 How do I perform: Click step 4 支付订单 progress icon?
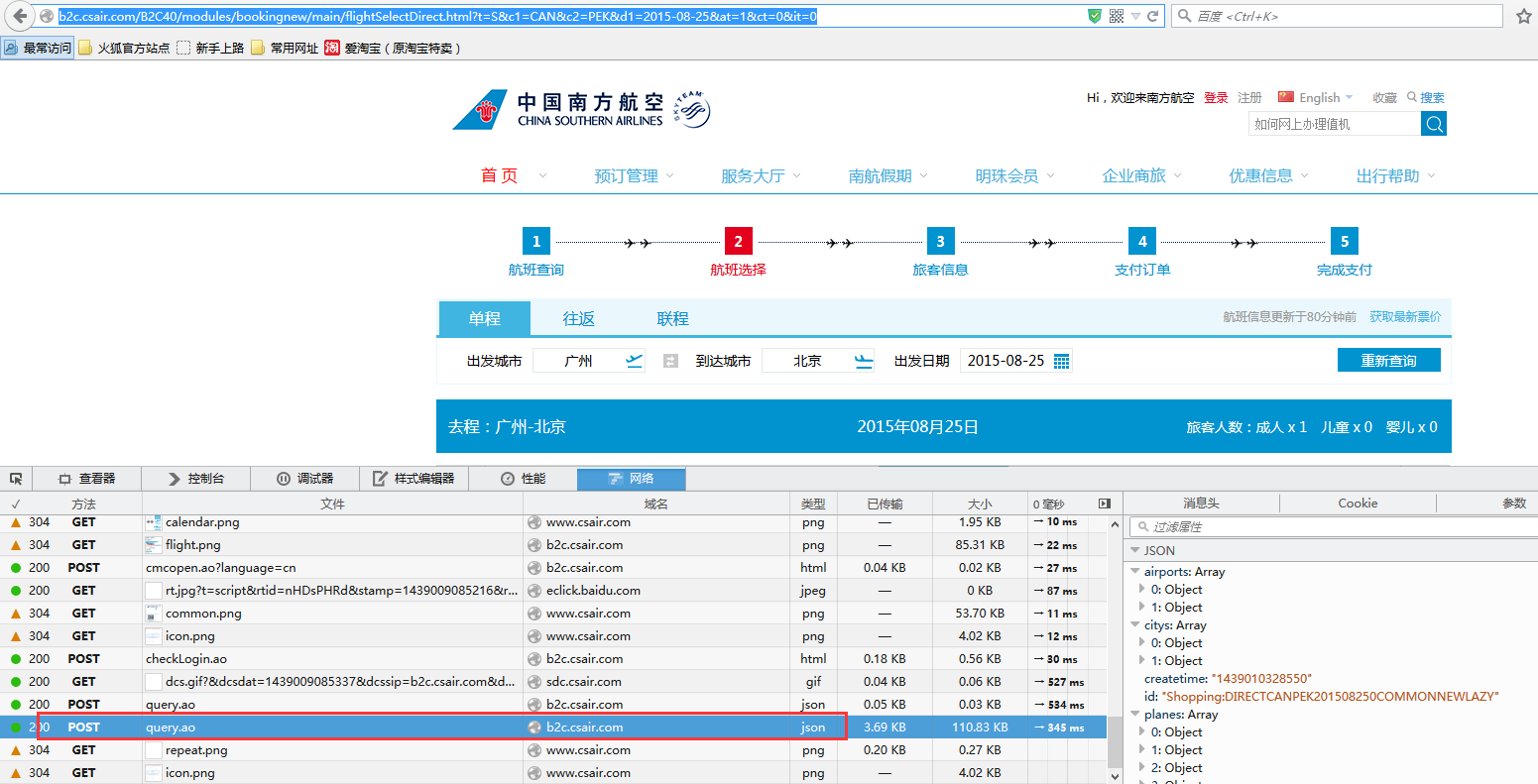coord(1142,241)
